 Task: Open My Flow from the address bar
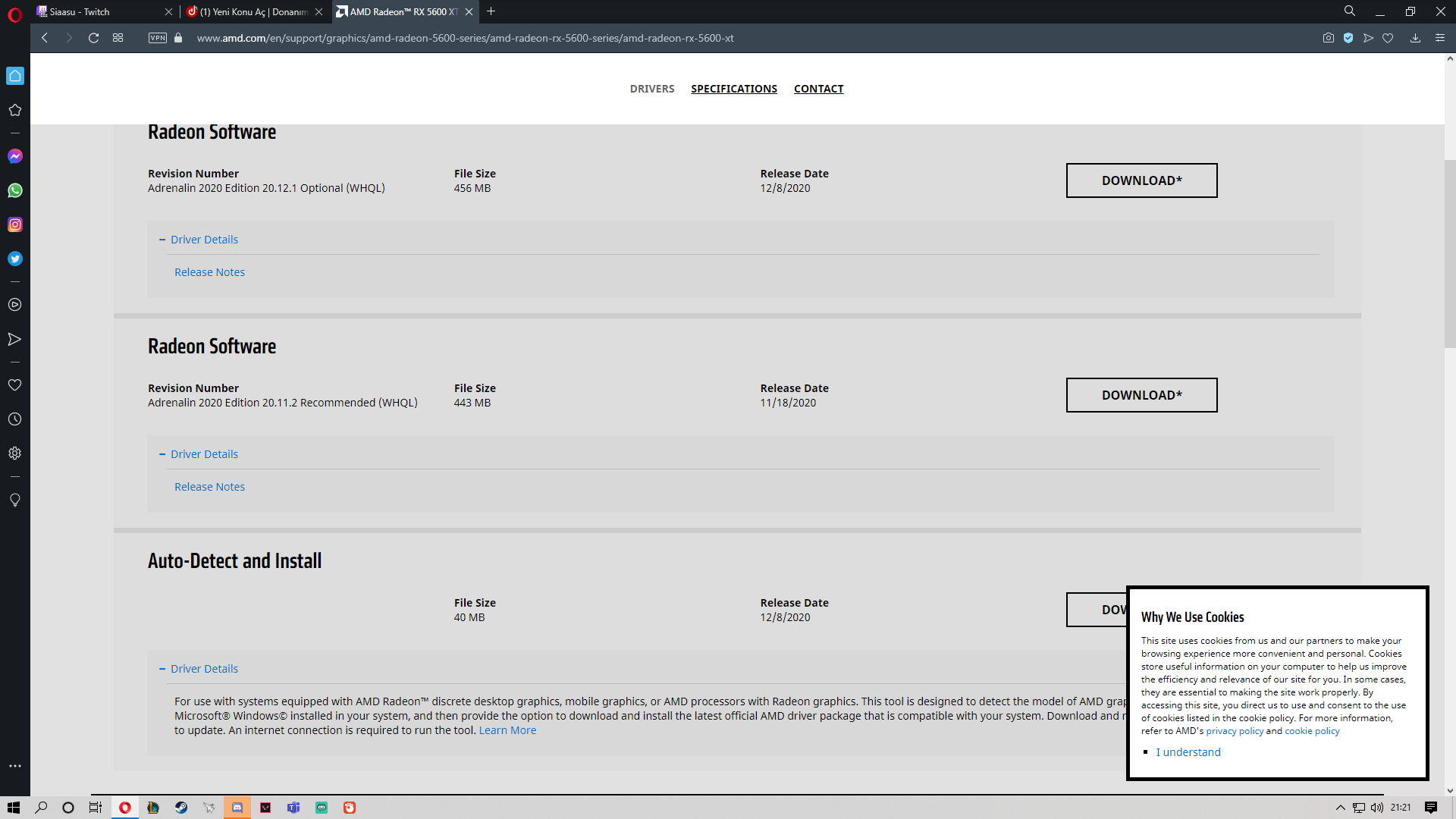(x=1368, y=38)
